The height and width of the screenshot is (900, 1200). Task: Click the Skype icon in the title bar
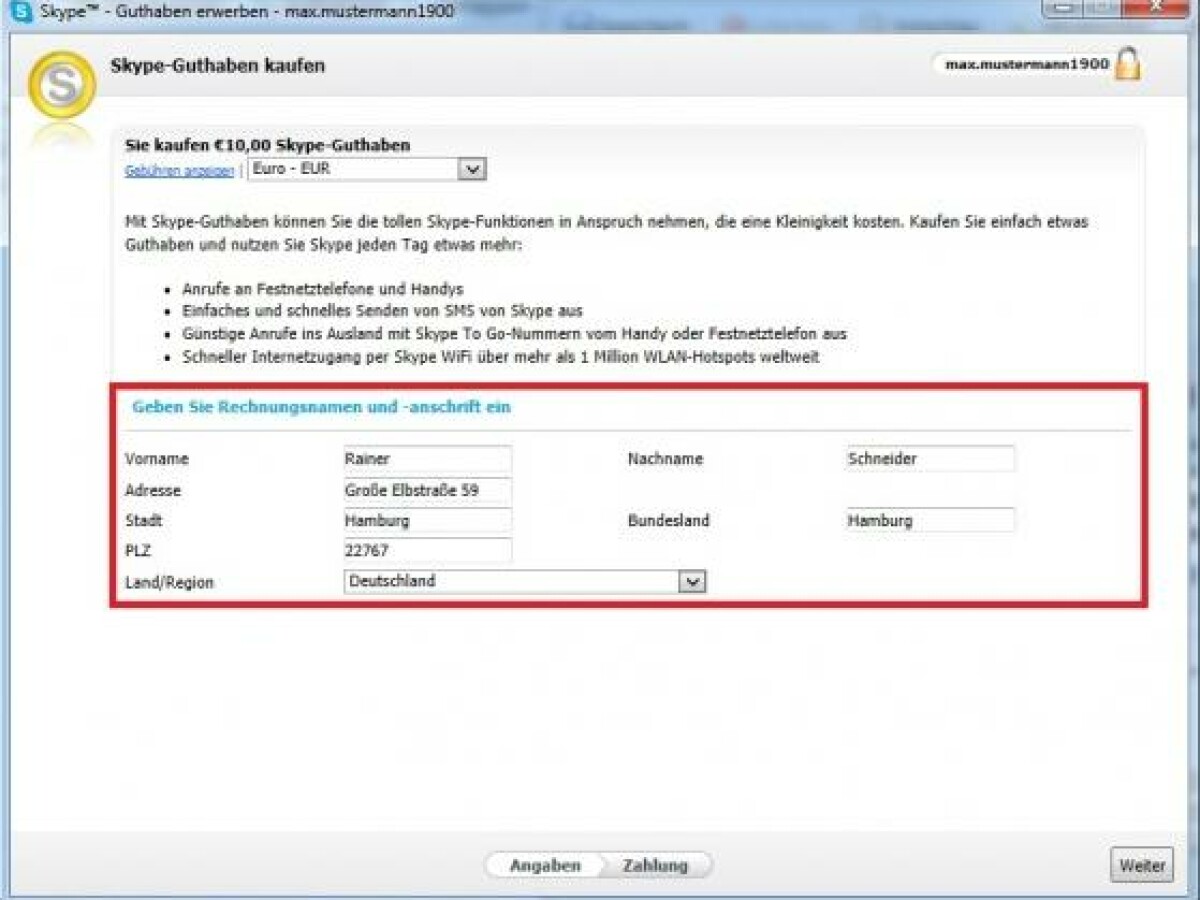pos(20,12)
